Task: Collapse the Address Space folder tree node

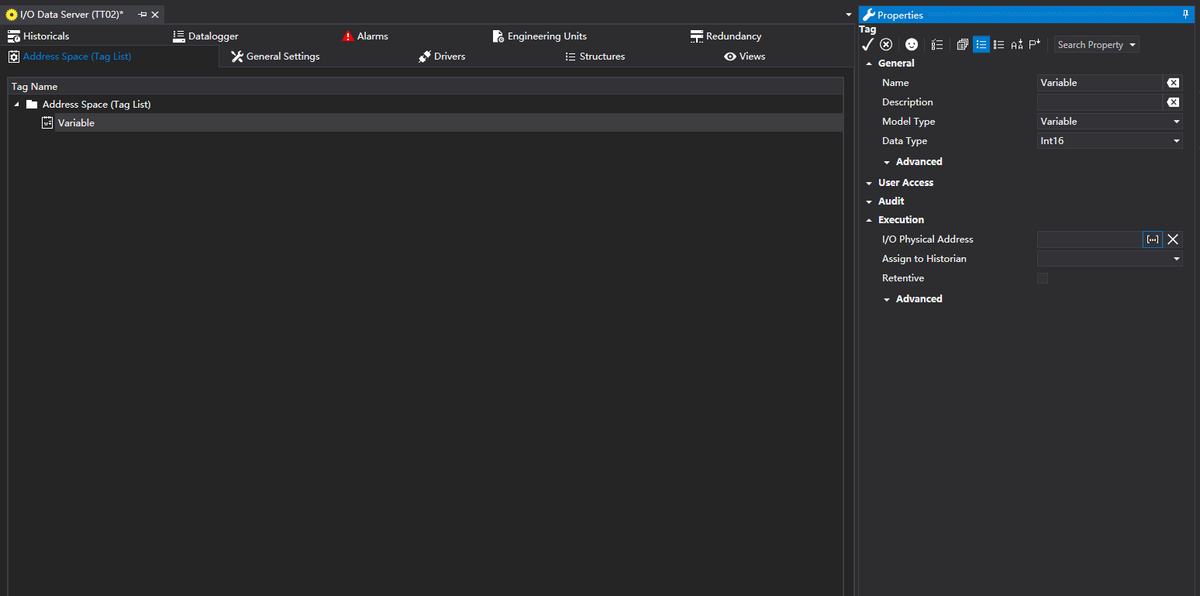Action: pyautogui.click(x=16, y=105)
